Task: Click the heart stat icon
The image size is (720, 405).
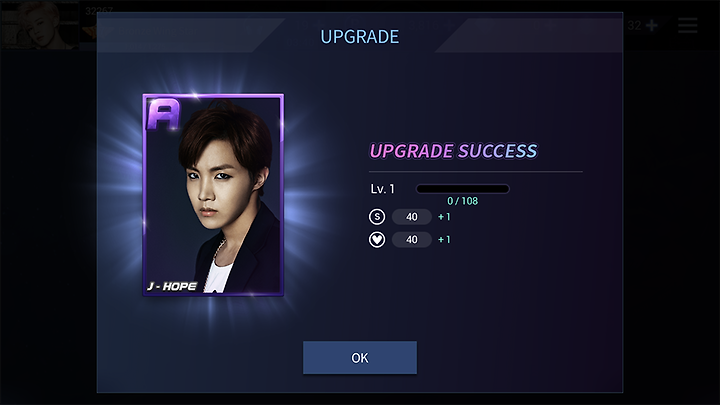Action: (377, 240)
